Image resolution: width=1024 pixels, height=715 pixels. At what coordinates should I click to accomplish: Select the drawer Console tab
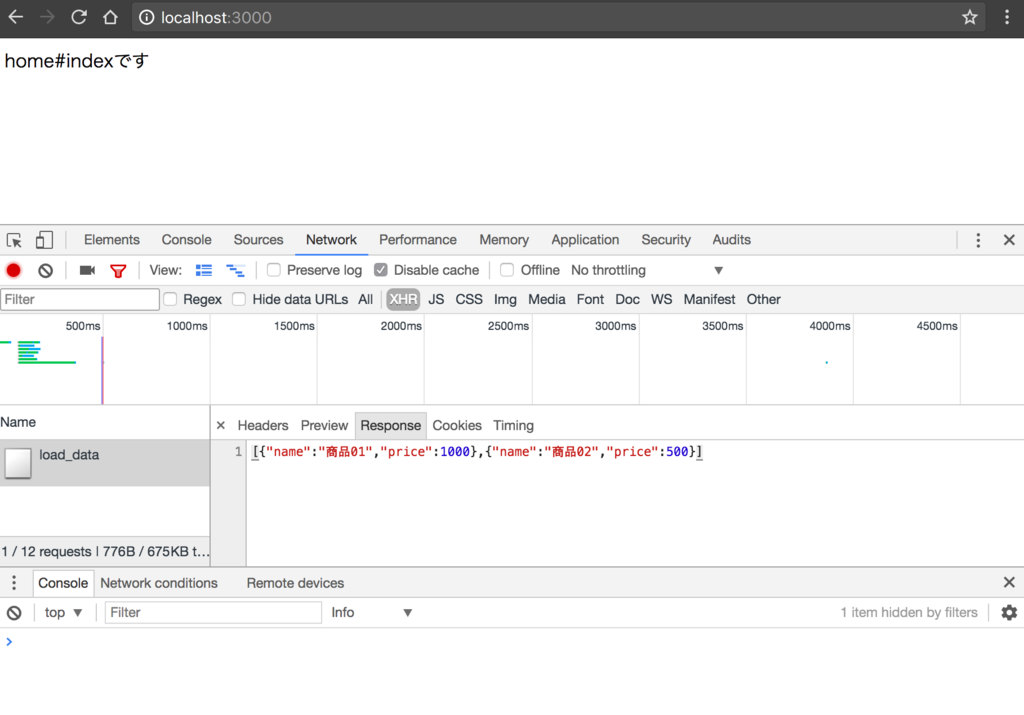click(x=63, y=583)
